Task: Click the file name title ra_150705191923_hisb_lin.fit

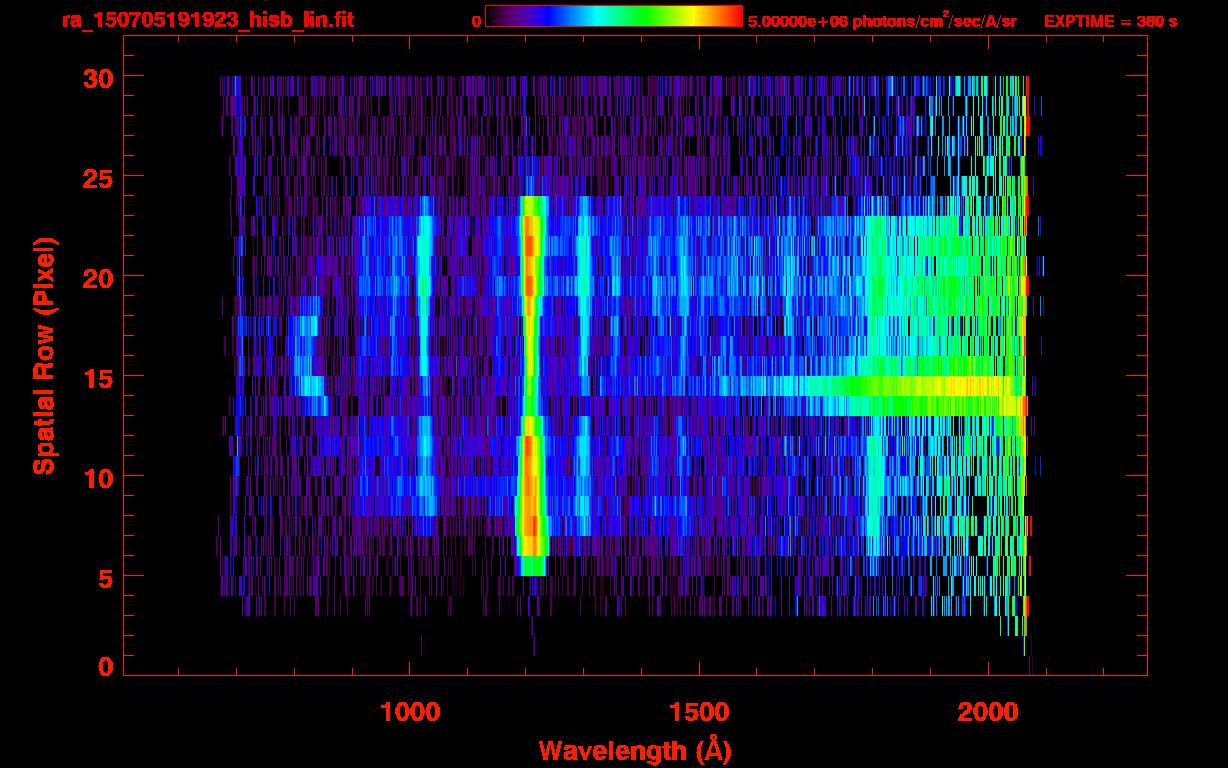Action: tap(207, 20)
